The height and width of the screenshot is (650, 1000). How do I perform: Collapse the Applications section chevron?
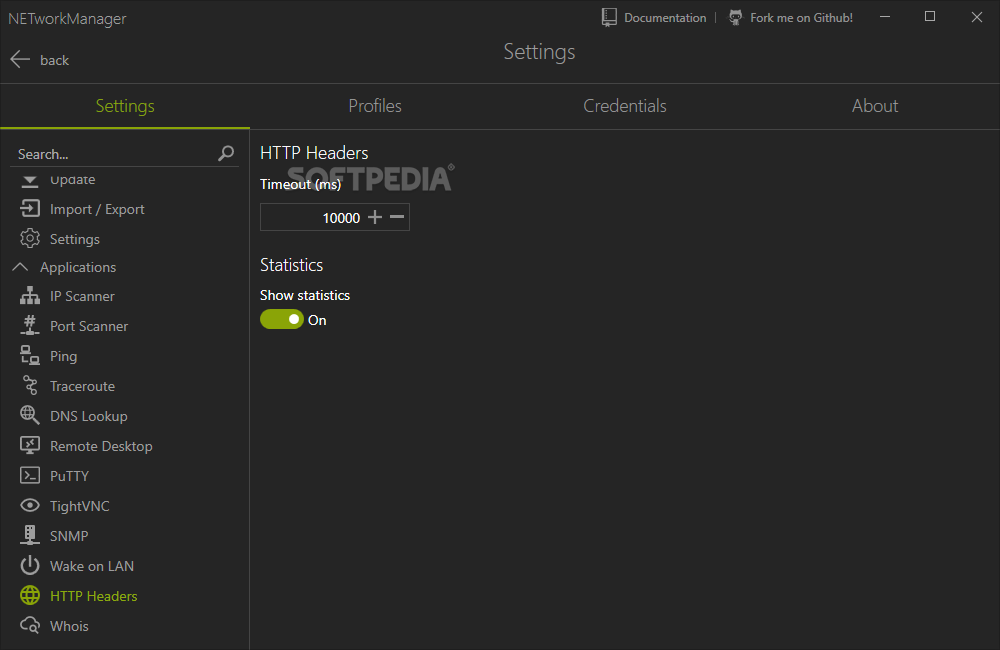pos(20,267)
